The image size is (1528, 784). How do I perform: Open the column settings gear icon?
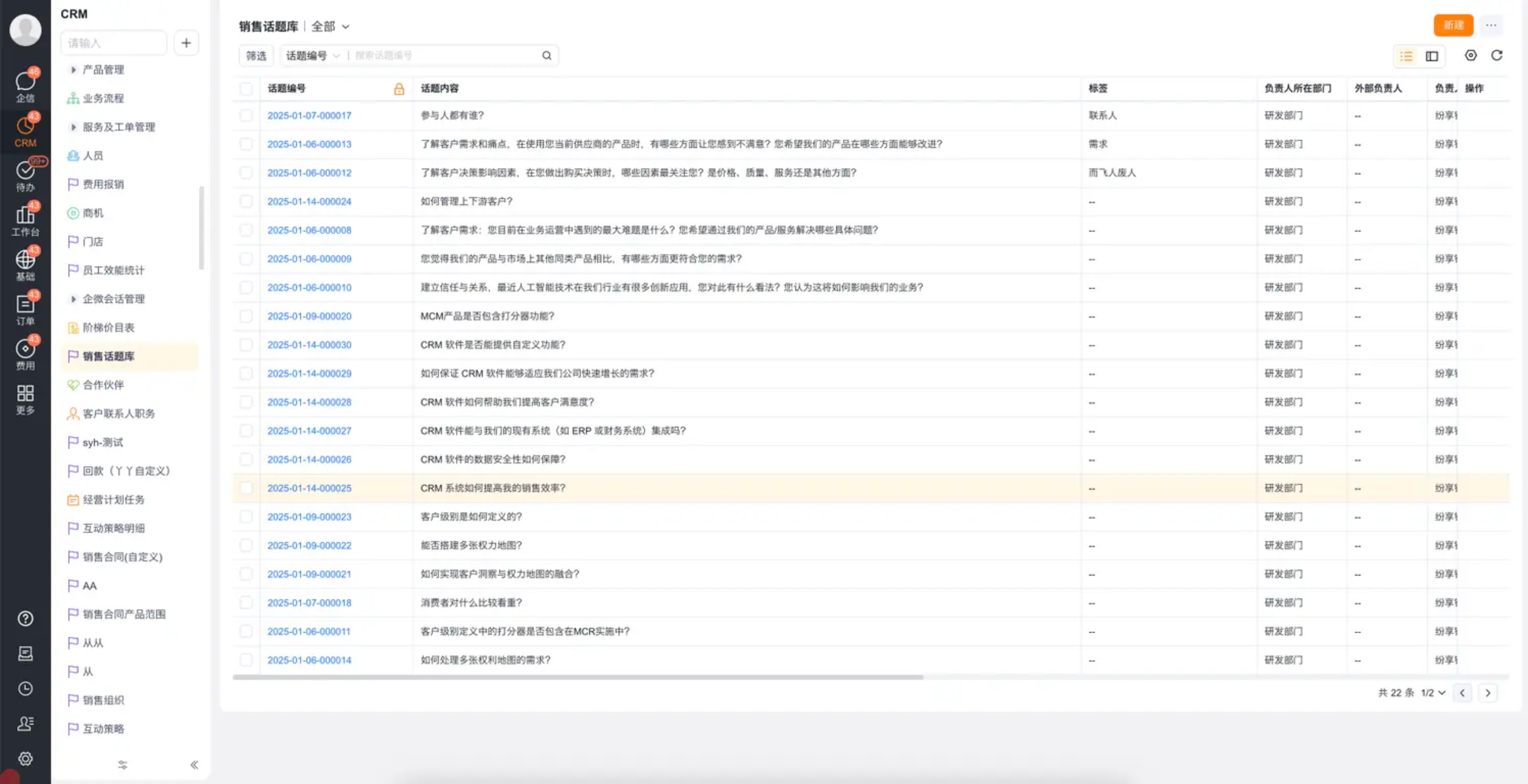click(x=1470, y=55)
